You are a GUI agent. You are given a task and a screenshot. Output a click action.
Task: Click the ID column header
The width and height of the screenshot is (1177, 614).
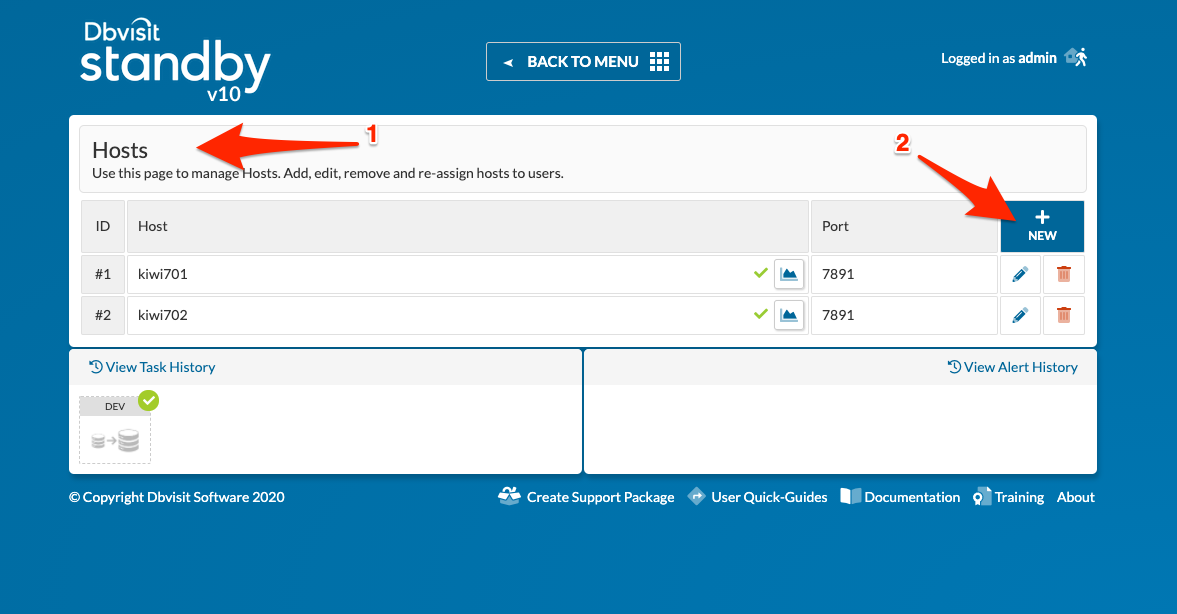click(103, 226)
